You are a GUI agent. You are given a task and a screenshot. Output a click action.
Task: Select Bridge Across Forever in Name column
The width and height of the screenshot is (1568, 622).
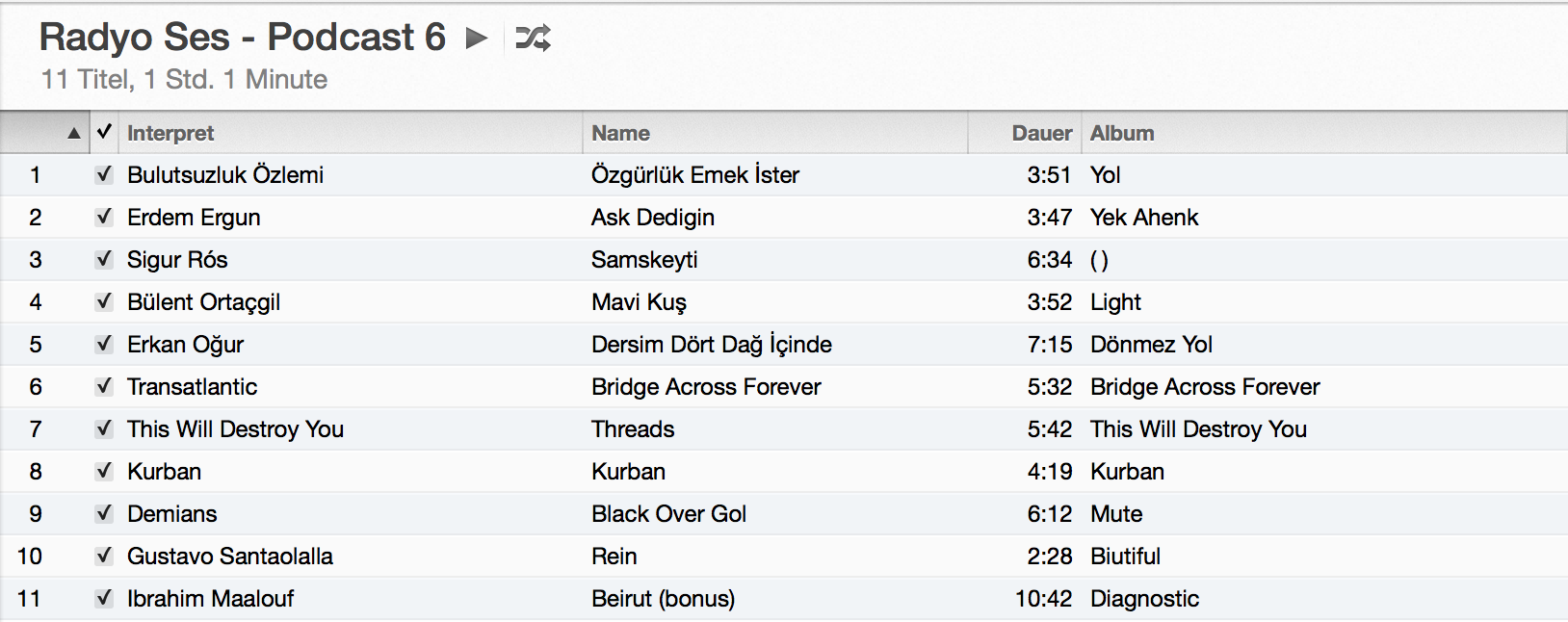[x=706, y=387]
